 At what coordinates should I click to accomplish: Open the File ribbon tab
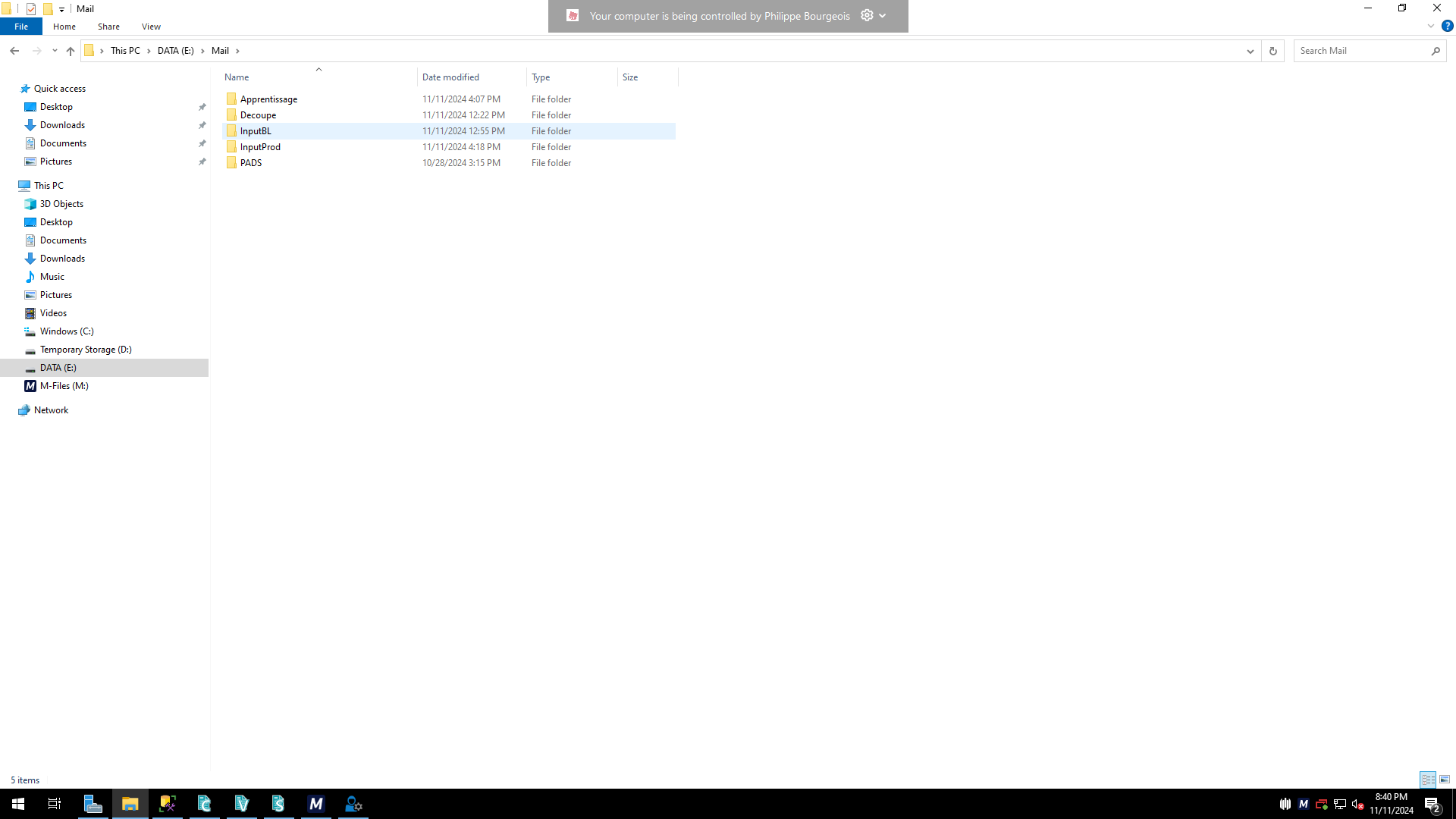point(21,27)
